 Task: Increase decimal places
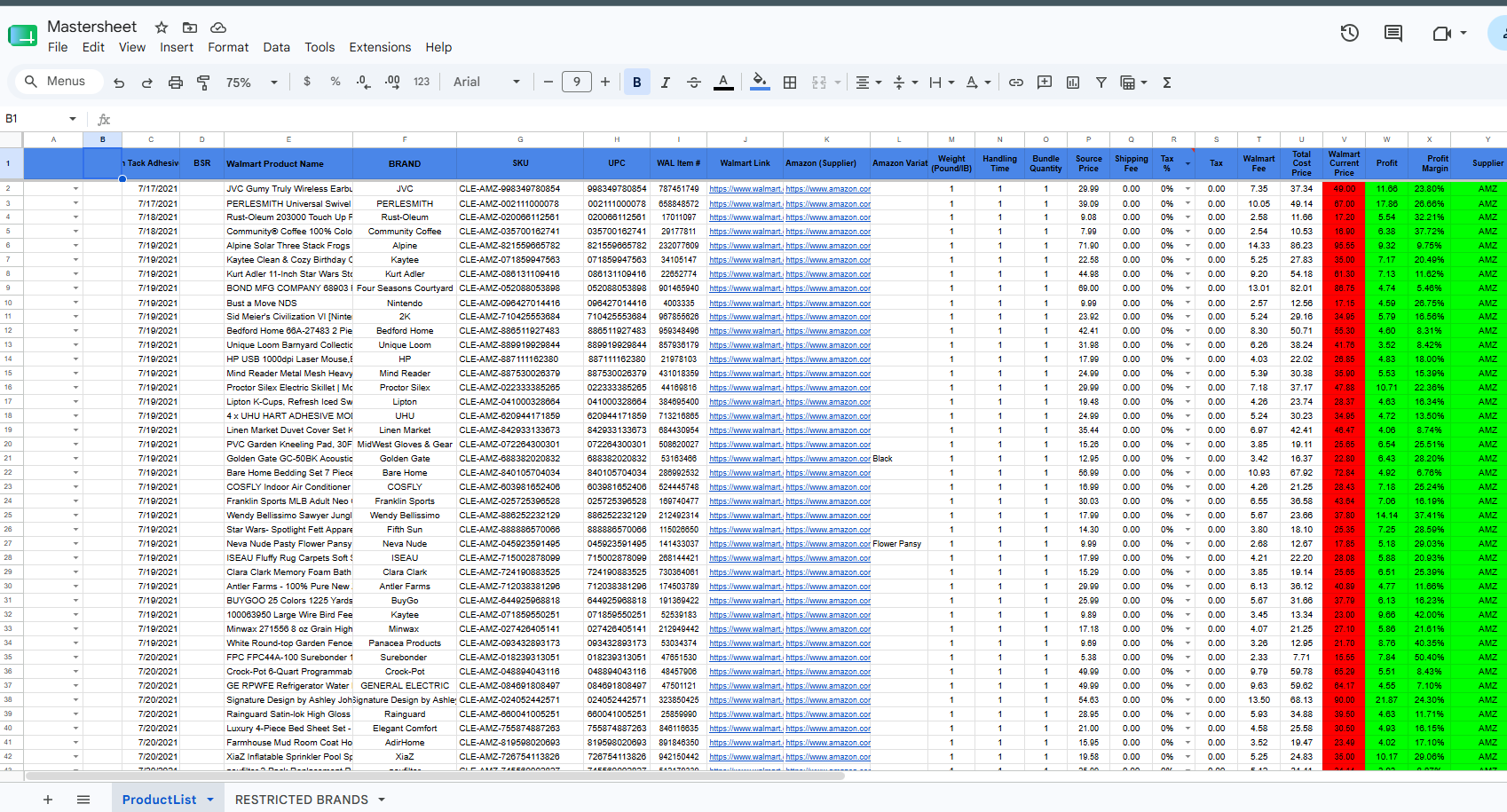coord(392,82)
